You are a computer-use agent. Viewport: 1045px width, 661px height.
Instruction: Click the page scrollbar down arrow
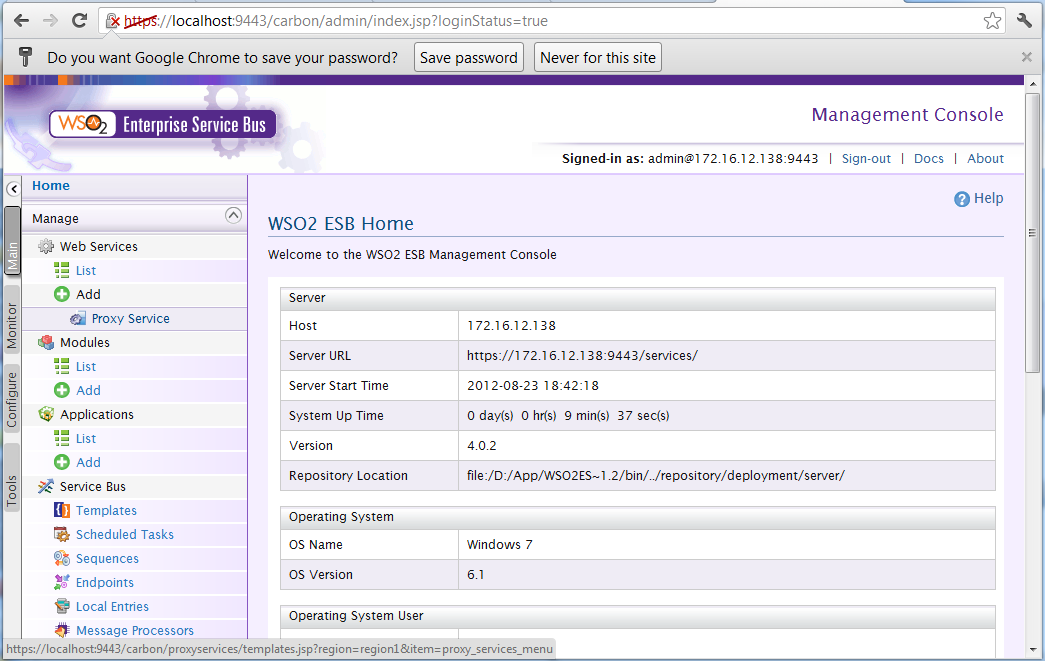(1032, 650)
